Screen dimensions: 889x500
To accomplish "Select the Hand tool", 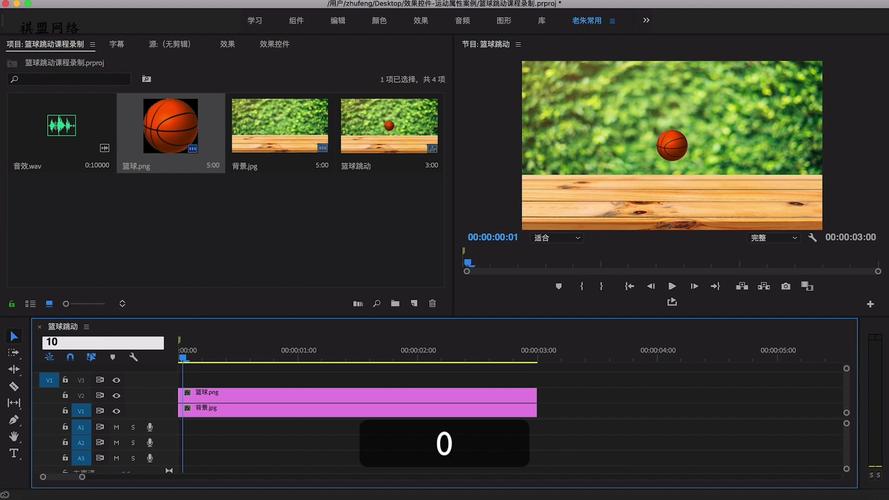I will 14,437.
